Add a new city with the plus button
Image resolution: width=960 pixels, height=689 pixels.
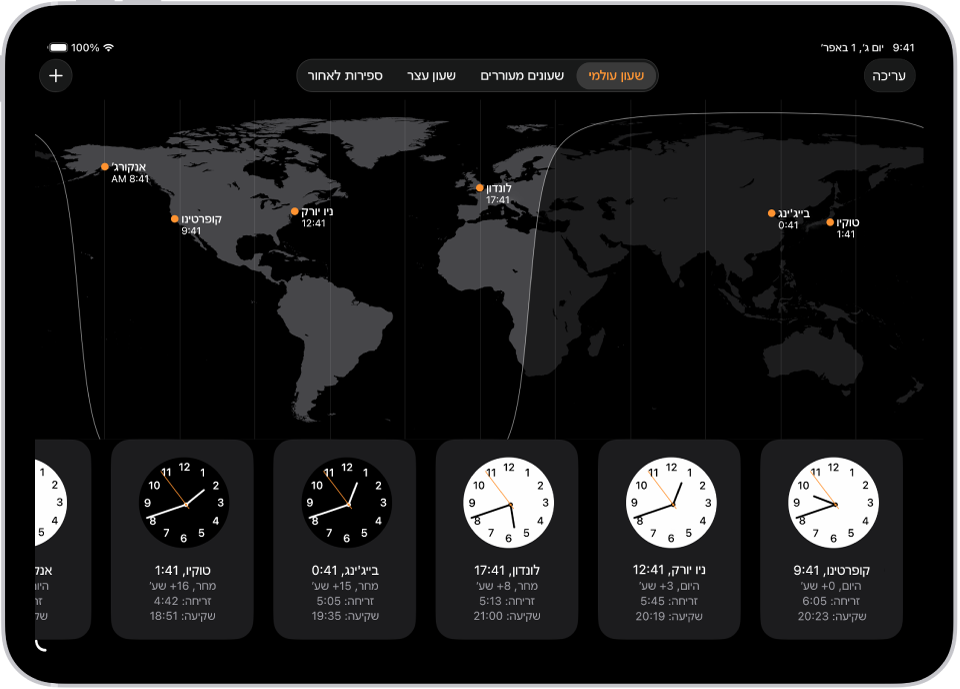pos(56,76)
